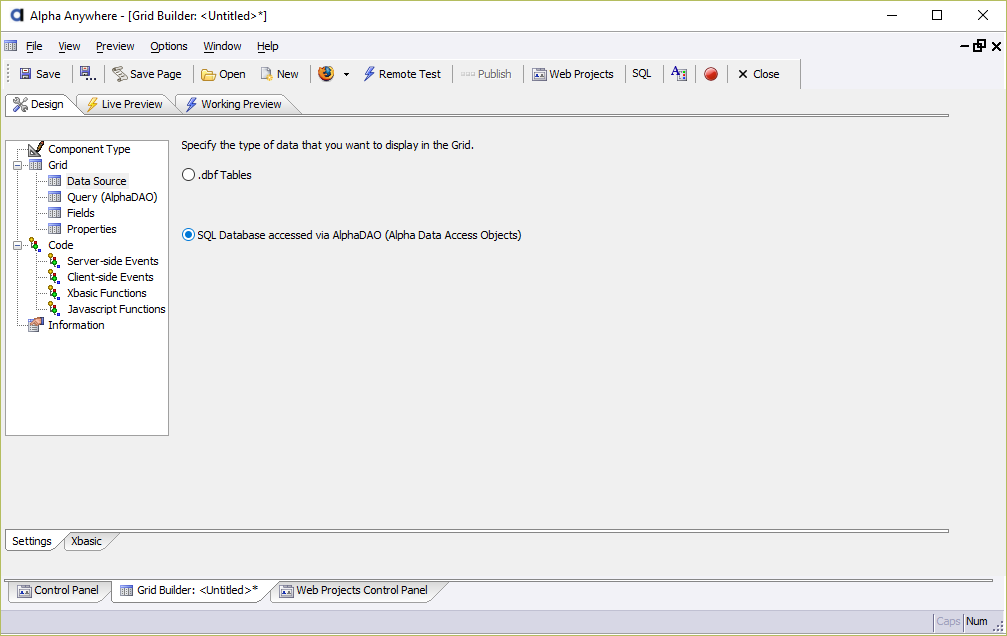Close the Grid Builder via toolbar
The height and width of the screenshot is (636, 1007).
[x=758, y=74]
